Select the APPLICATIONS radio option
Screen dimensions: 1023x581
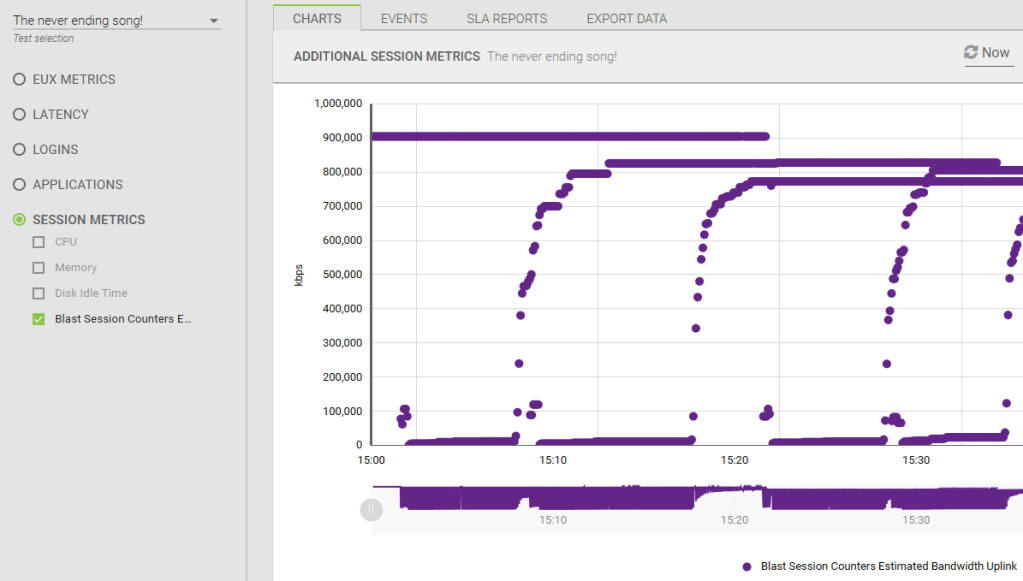(x=19, y=184)
